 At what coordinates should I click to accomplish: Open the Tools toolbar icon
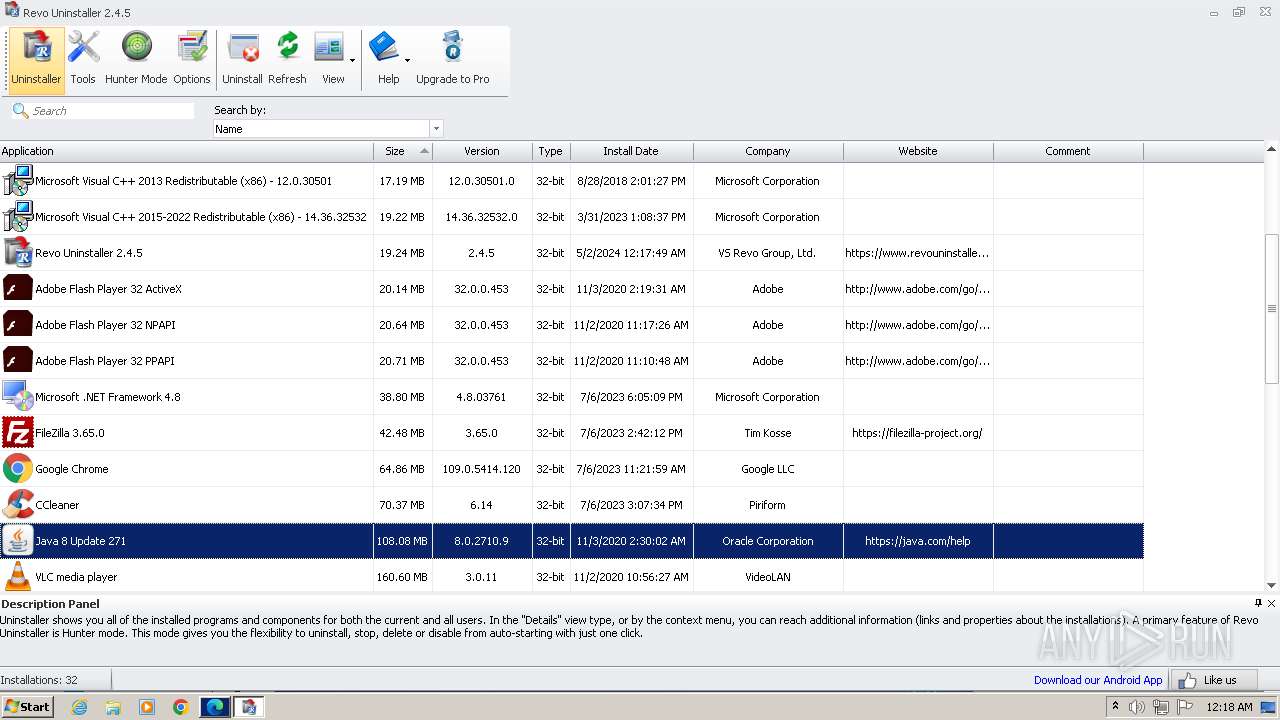(83, 60)
